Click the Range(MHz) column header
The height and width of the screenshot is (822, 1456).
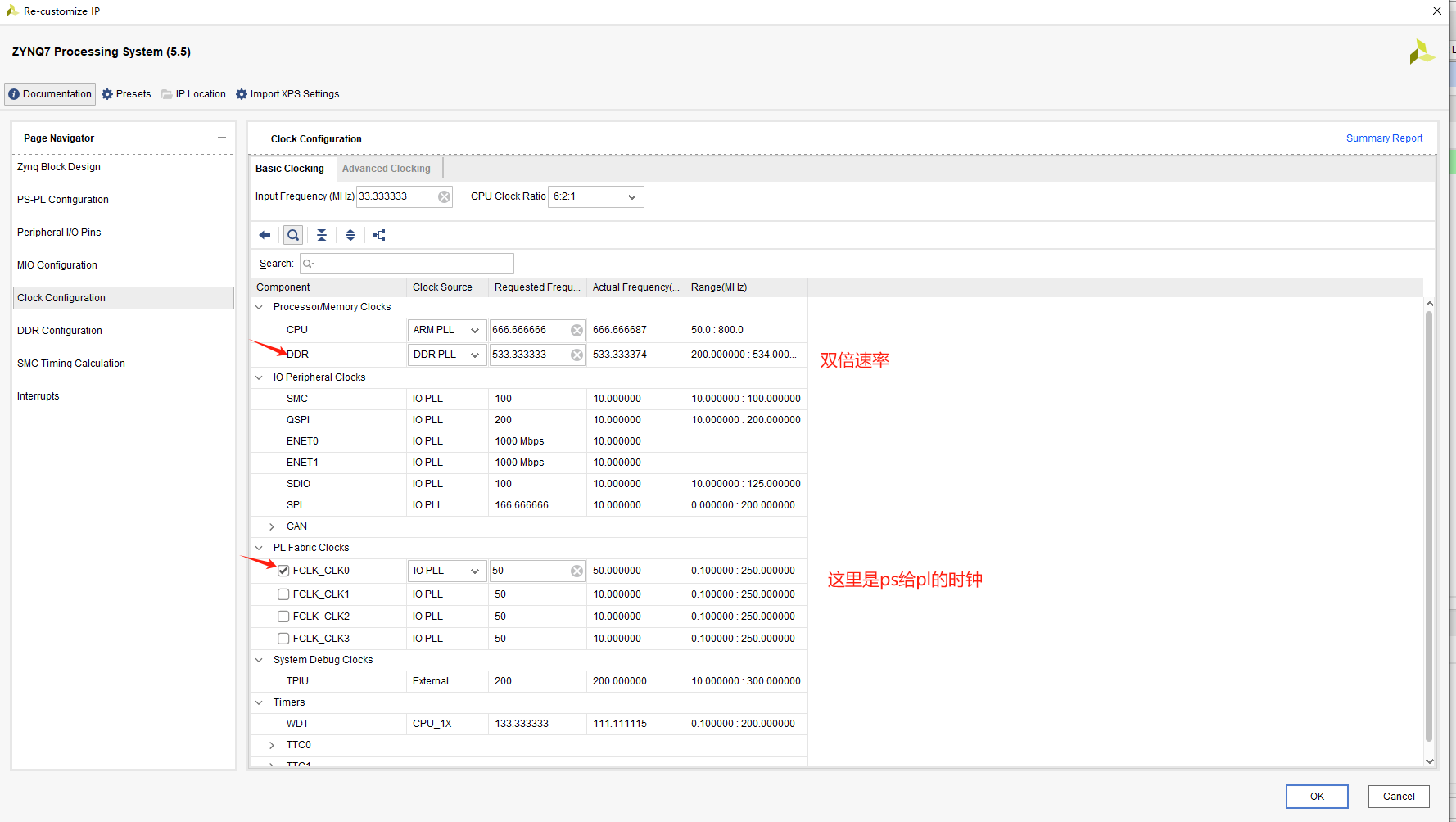pyautogui.click(x=746, y=287)
